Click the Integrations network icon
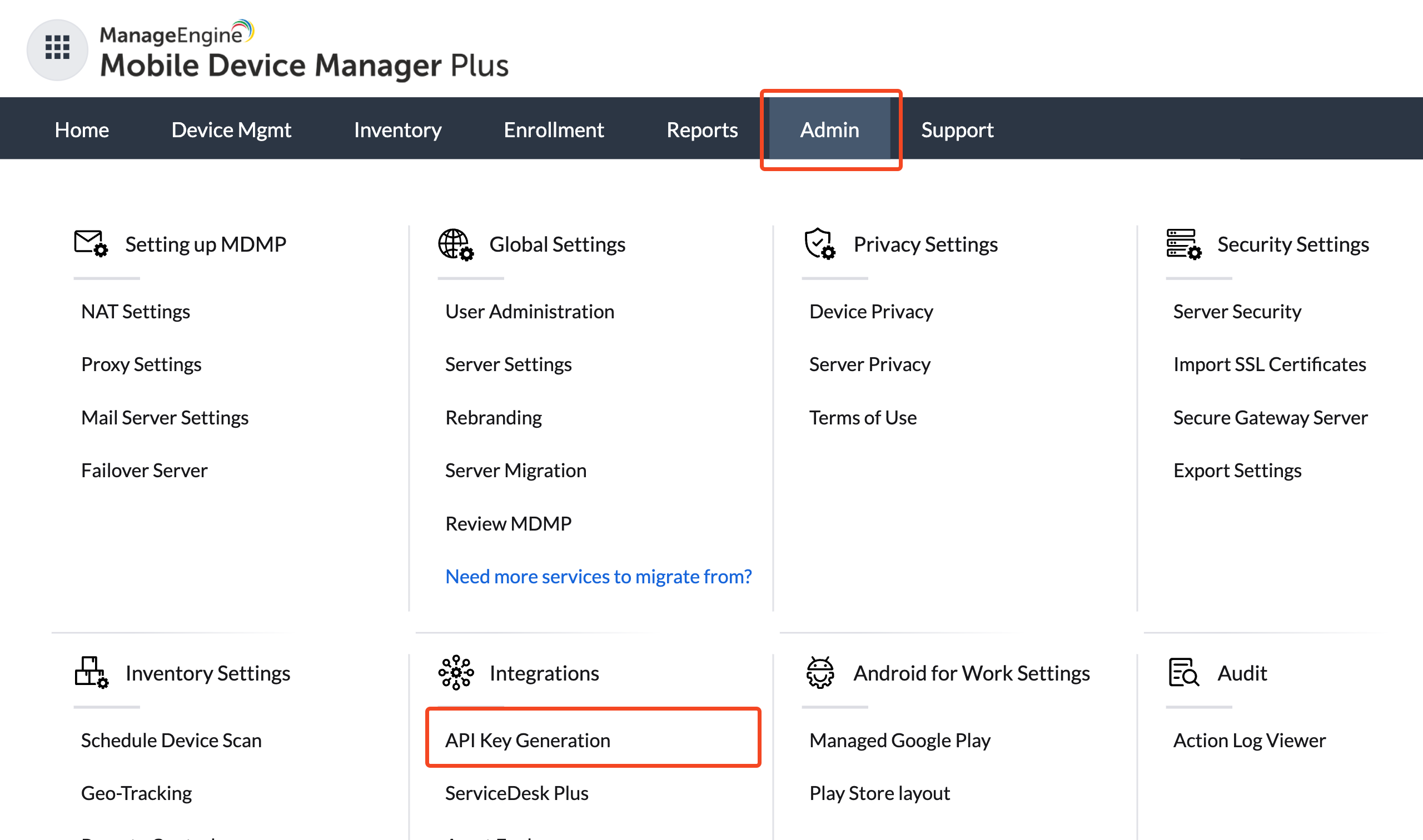Image resolution: width=1423 pixels, height=840 pixels. [x=456, y=672]
